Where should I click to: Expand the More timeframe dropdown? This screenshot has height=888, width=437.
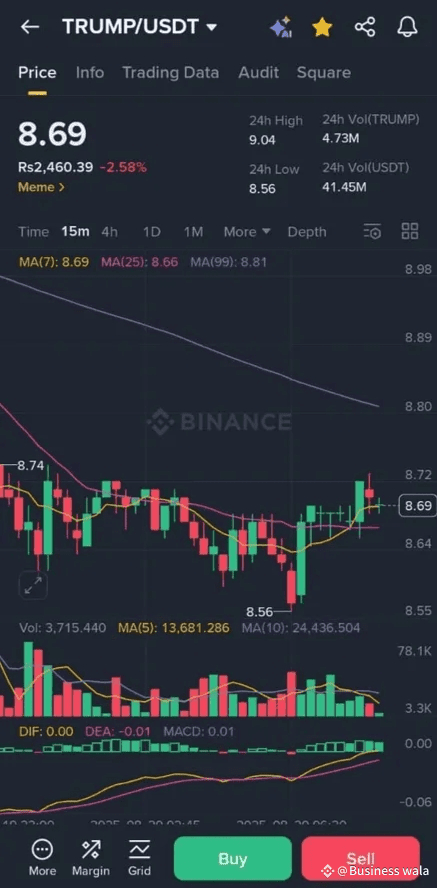pos(247,232)
